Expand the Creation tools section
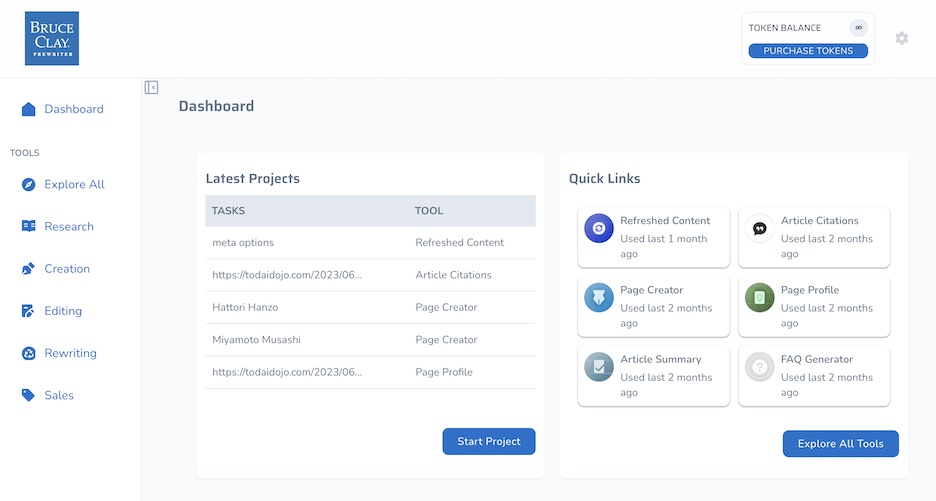 pos(67,269)
